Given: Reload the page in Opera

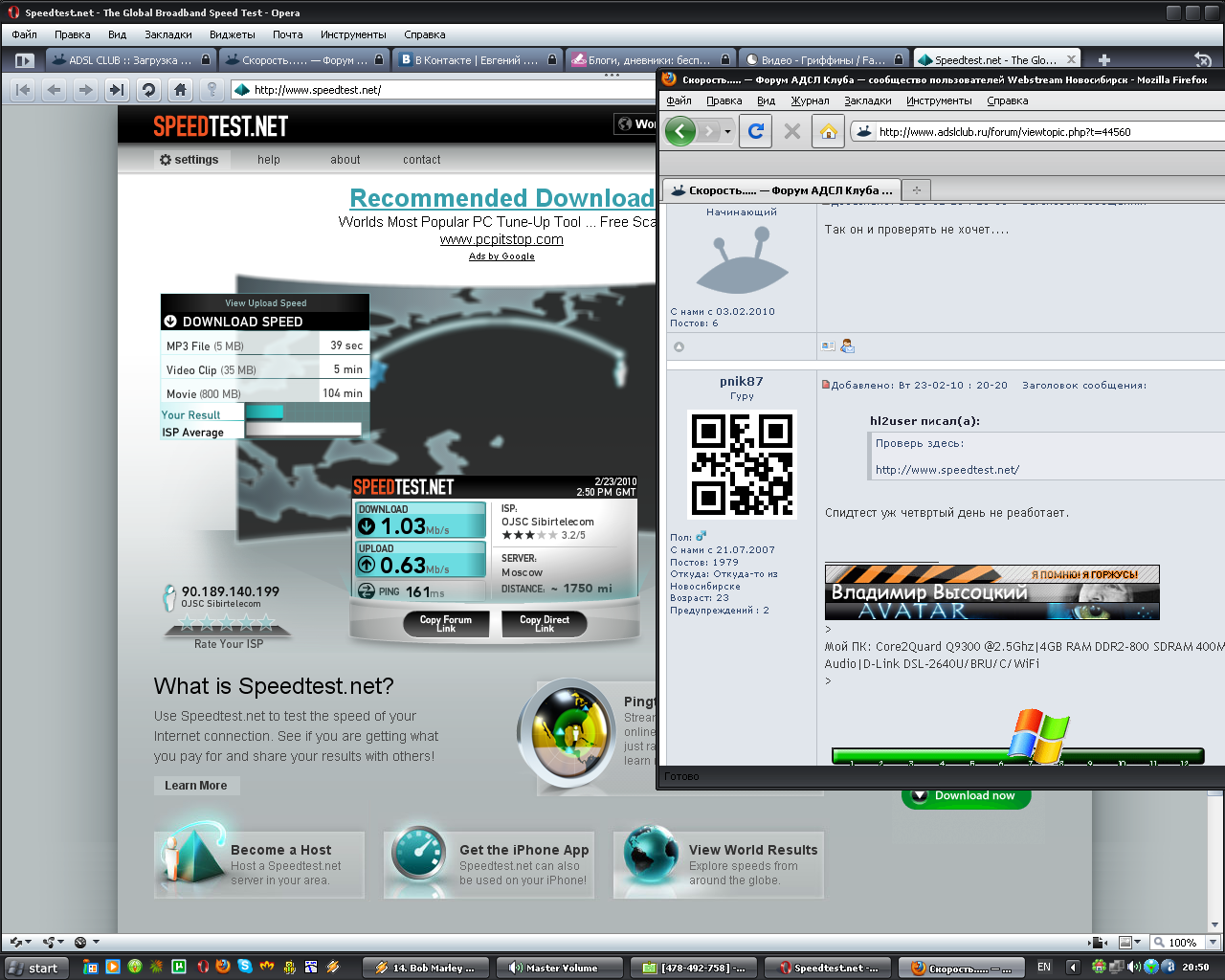Looking at the screenshot, I should pyautogui.click(x=148, y=90).
